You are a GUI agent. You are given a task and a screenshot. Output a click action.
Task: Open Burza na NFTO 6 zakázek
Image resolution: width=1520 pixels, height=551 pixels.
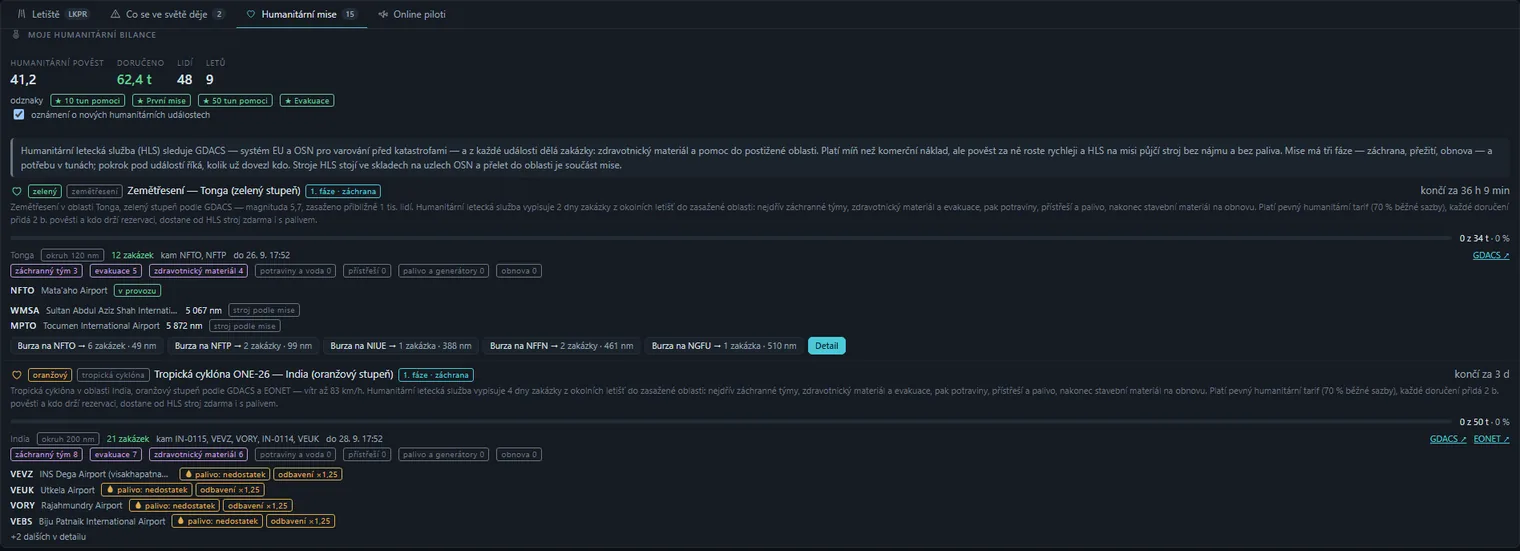87,346
